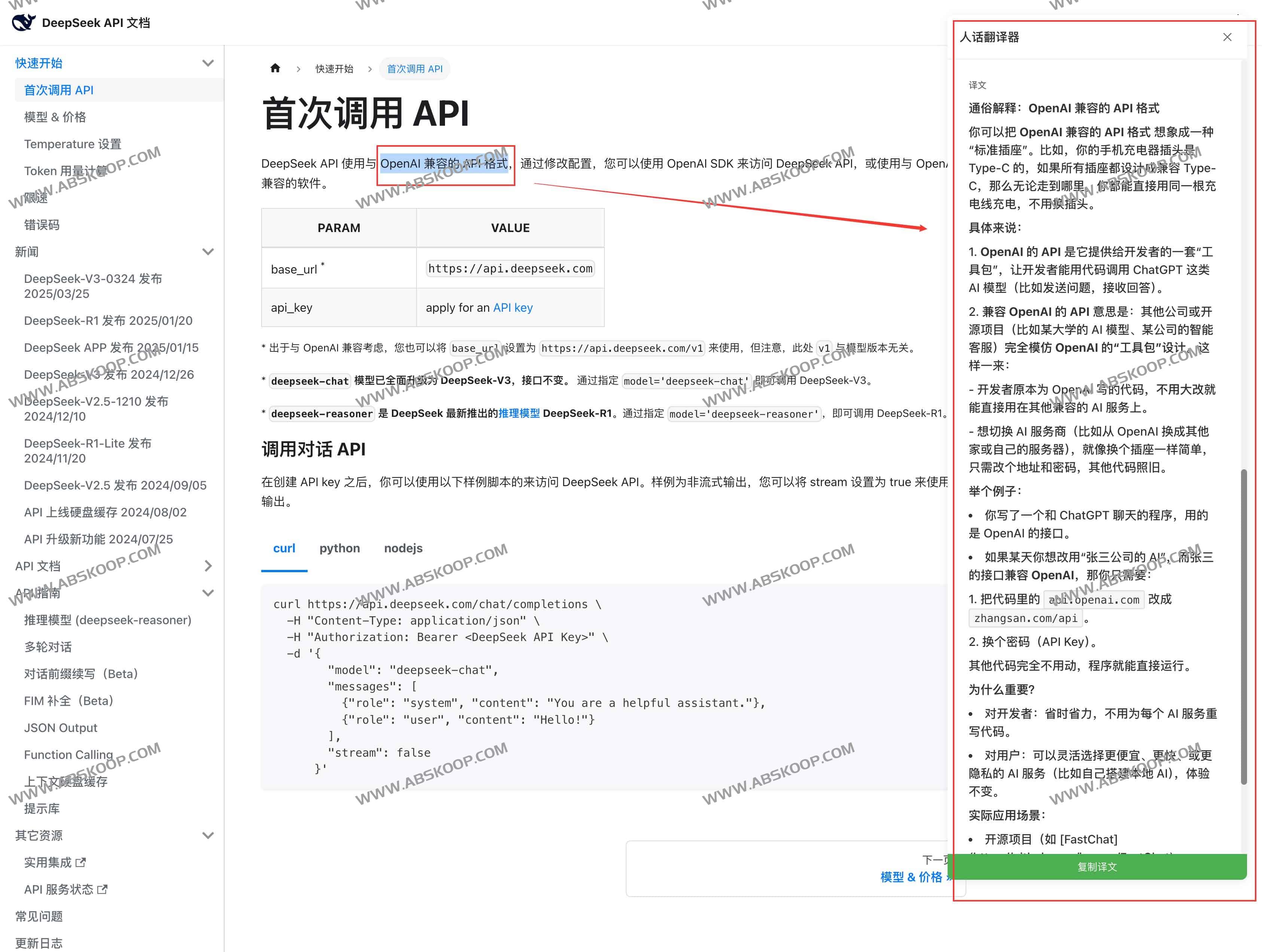
Task: Click the 复制译文 button
Action: pos(1097,866)
